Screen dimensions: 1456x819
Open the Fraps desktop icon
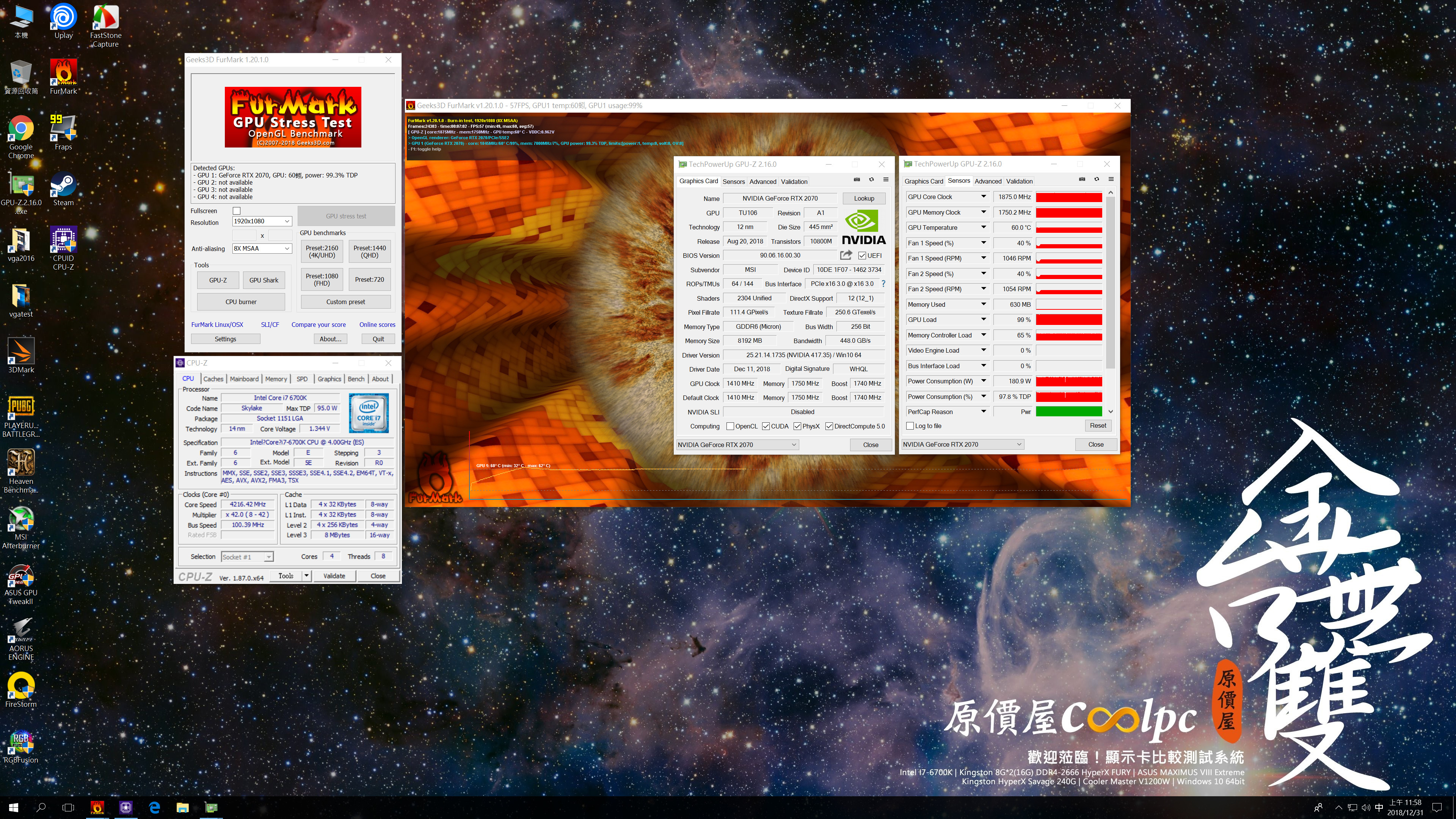click(x=63, y=133)
